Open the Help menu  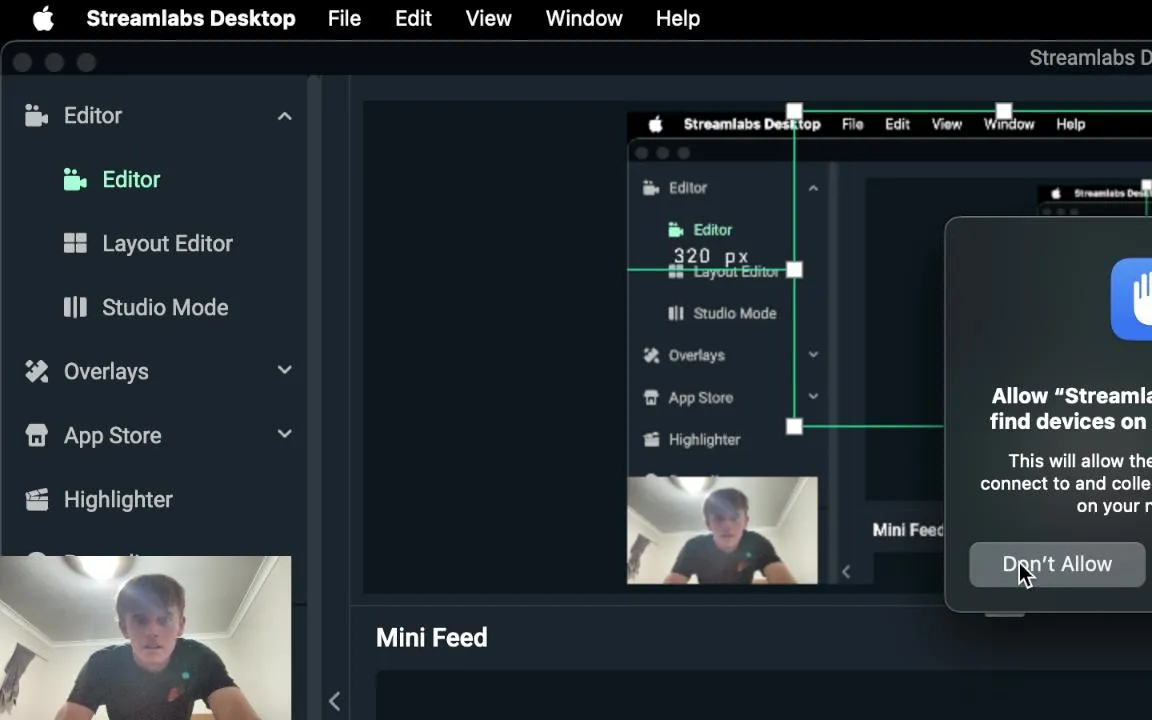tap(677, 18)
